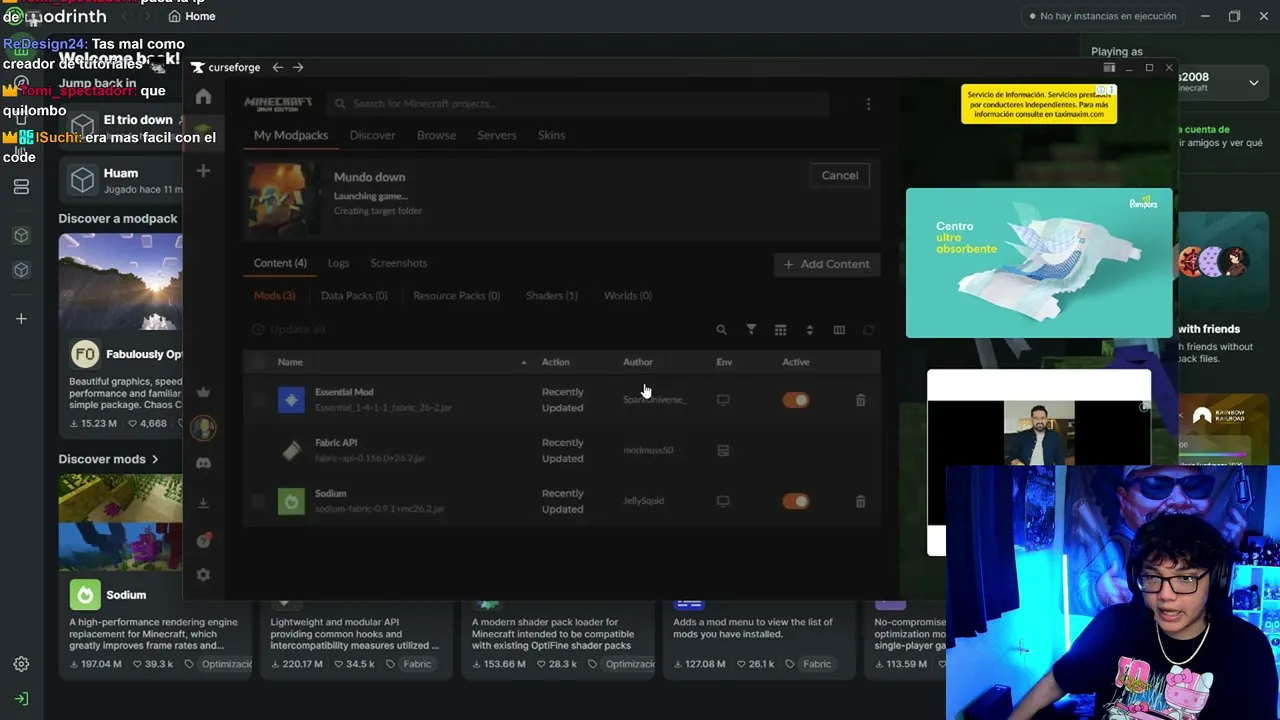Open Modrinth Home button in title bar
Viewport: 1280px width, 720px height.
[x=192, y=16]
